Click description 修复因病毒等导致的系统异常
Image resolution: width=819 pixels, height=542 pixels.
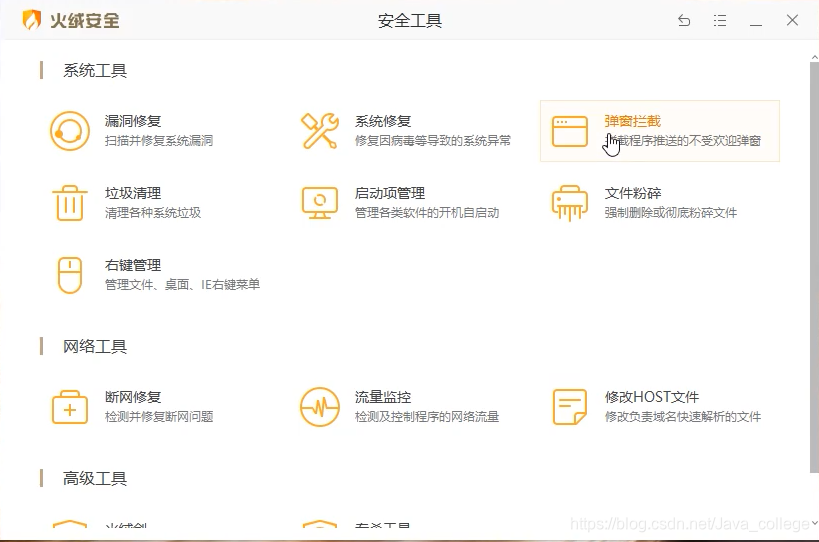[x=432, y=140]
